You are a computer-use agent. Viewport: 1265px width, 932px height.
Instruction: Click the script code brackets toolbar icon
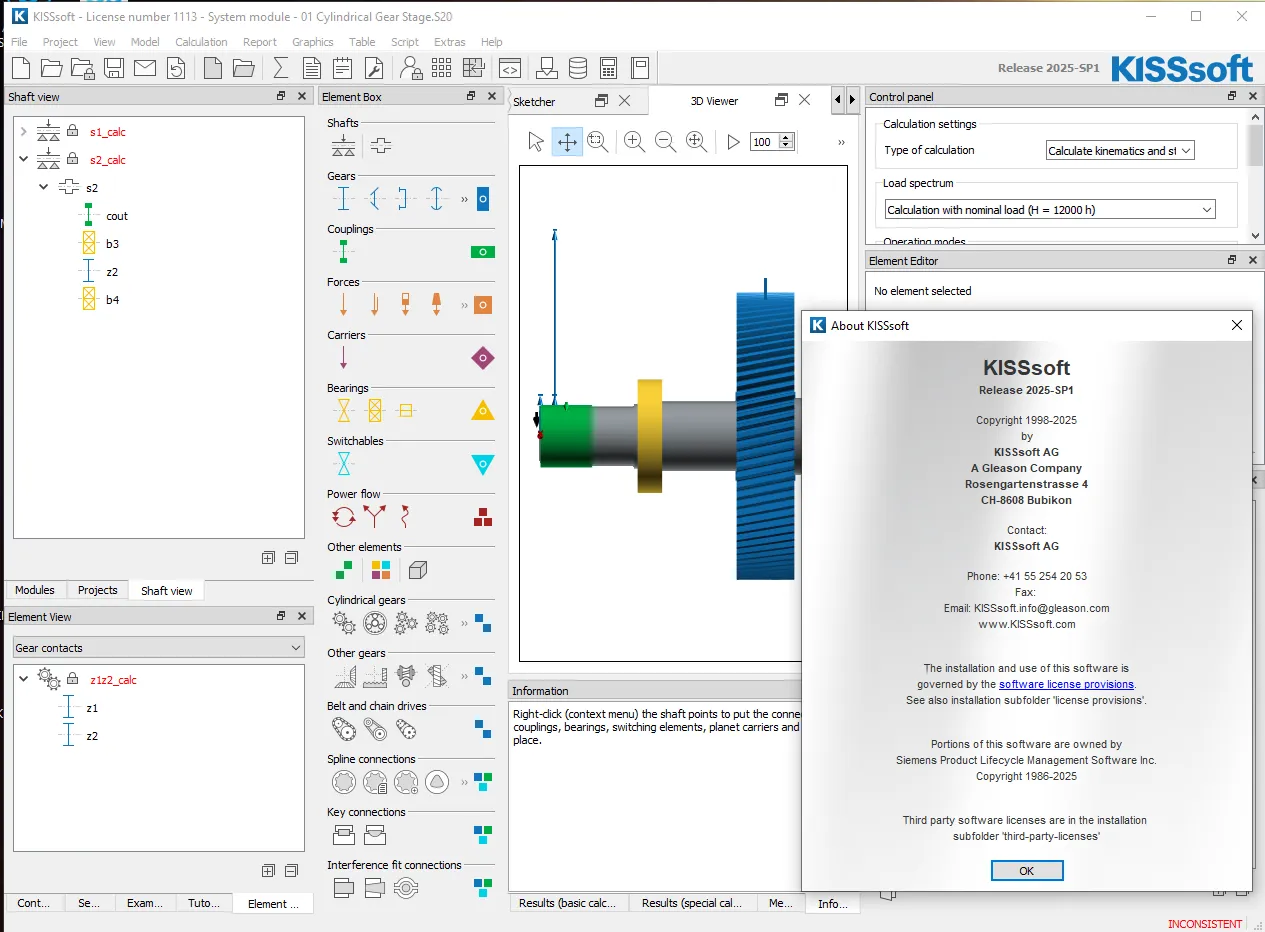coord(509,68)
